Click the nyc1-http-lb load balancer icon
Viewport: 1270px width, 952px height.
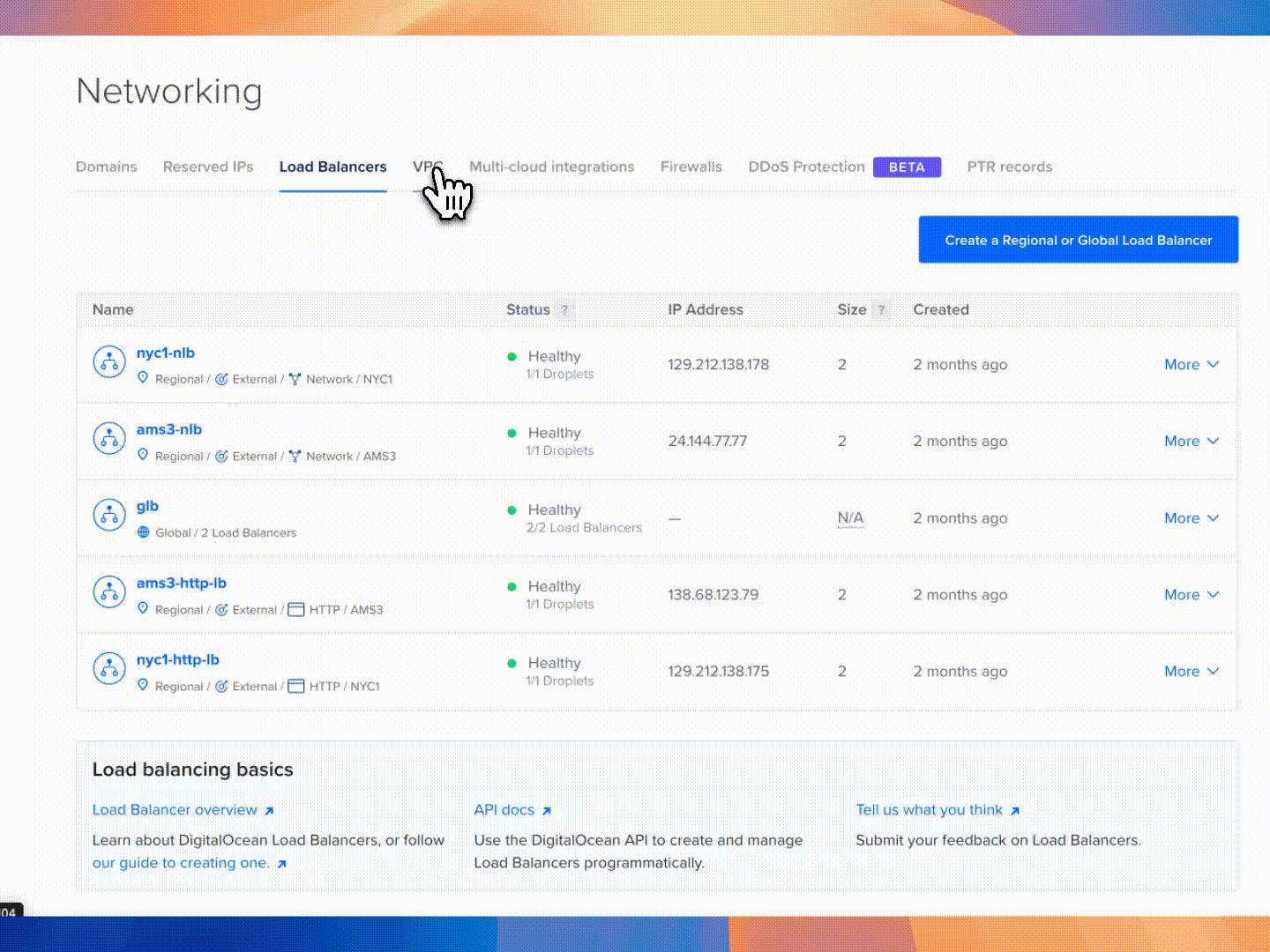pyautogui.click(x=109, y=669)
